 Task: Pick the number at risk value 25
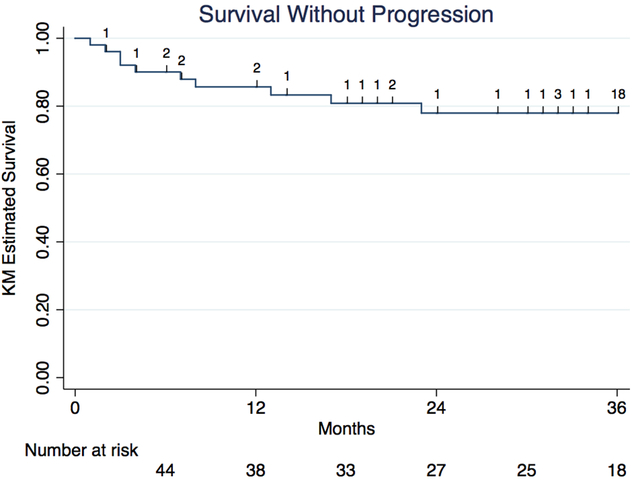point(526,469)
